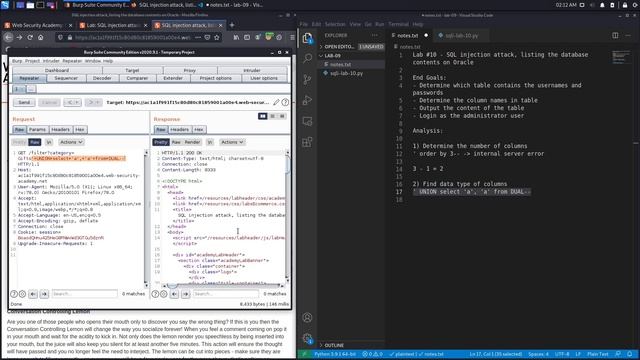The image size is (640, 360).
Task: Click the split editor icon in VS Code
Action: (x=615, y=36)
